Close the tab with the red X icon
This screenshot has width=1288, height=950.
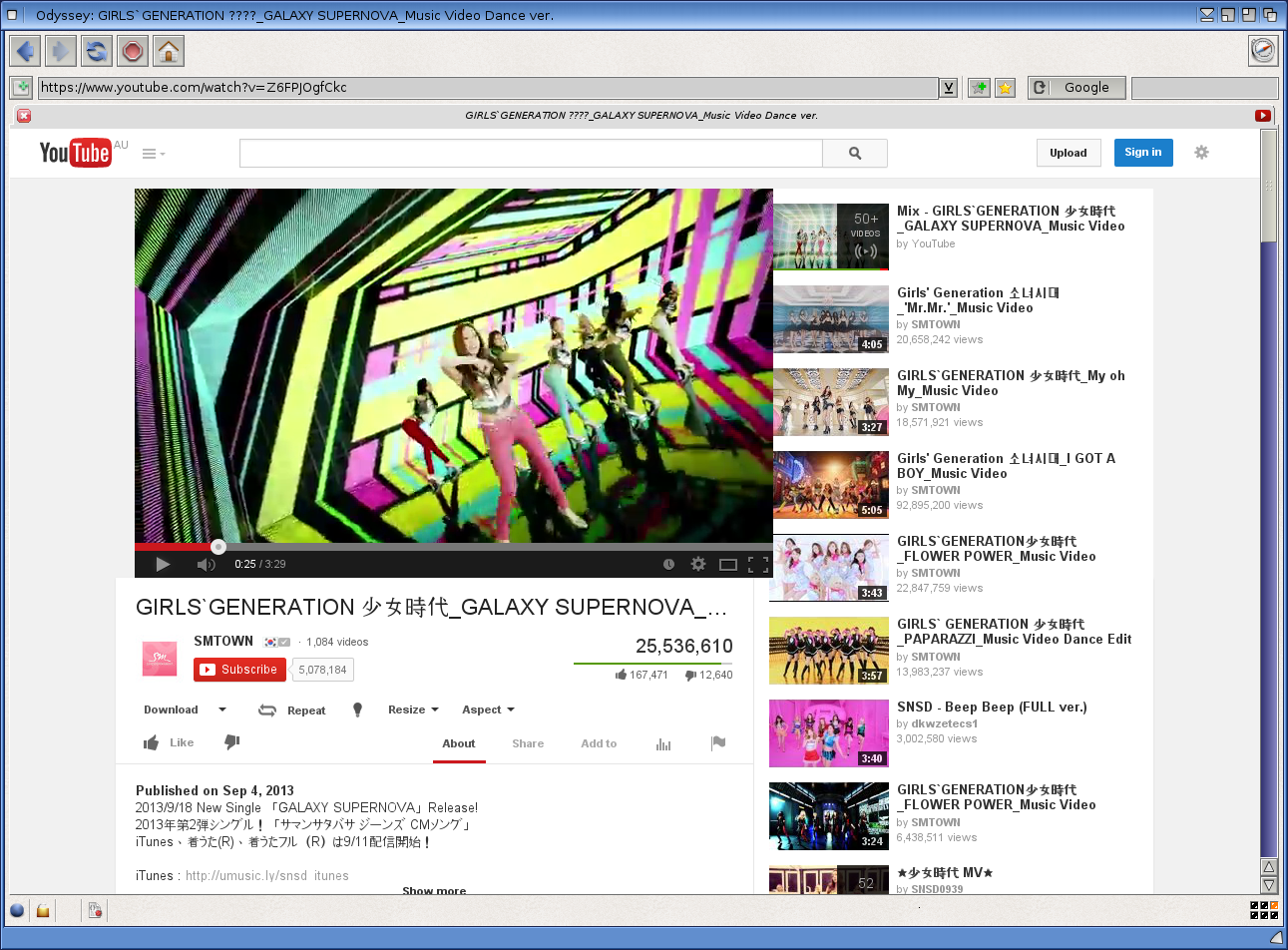[x=24, y=116]
